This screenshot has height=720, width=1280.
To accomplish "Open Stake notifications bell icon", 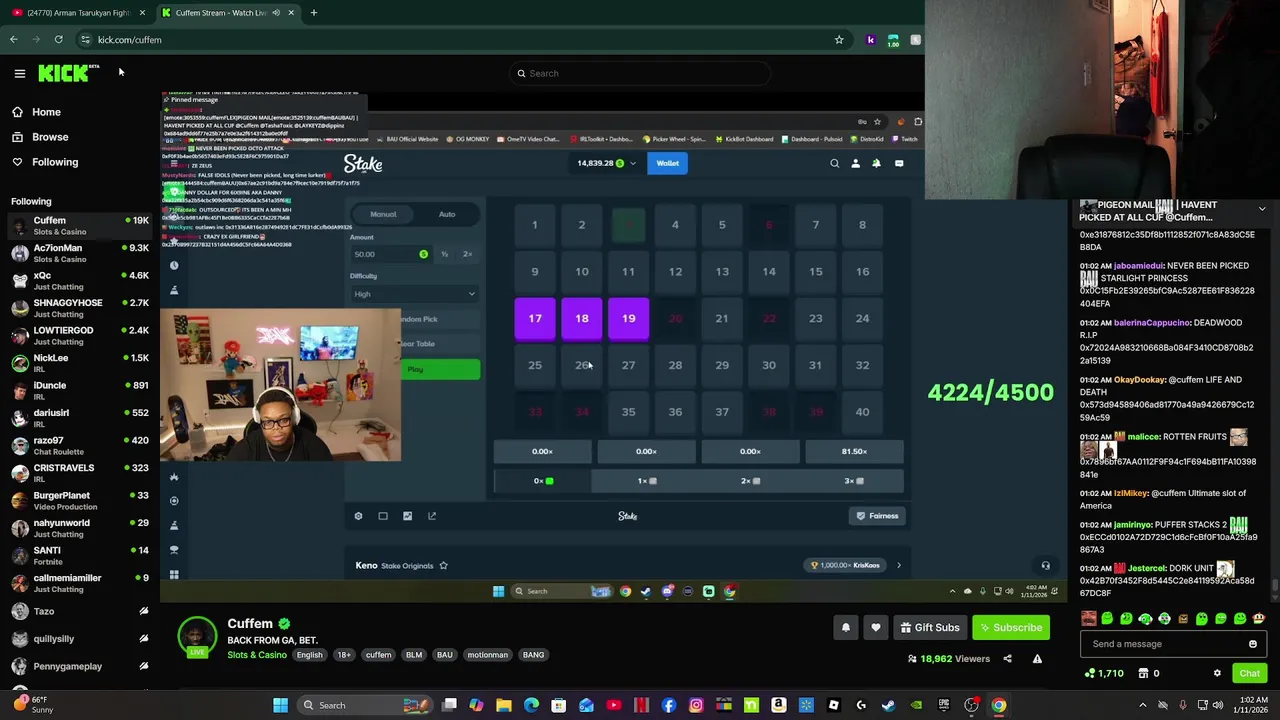I will click(x=876, y=163).
